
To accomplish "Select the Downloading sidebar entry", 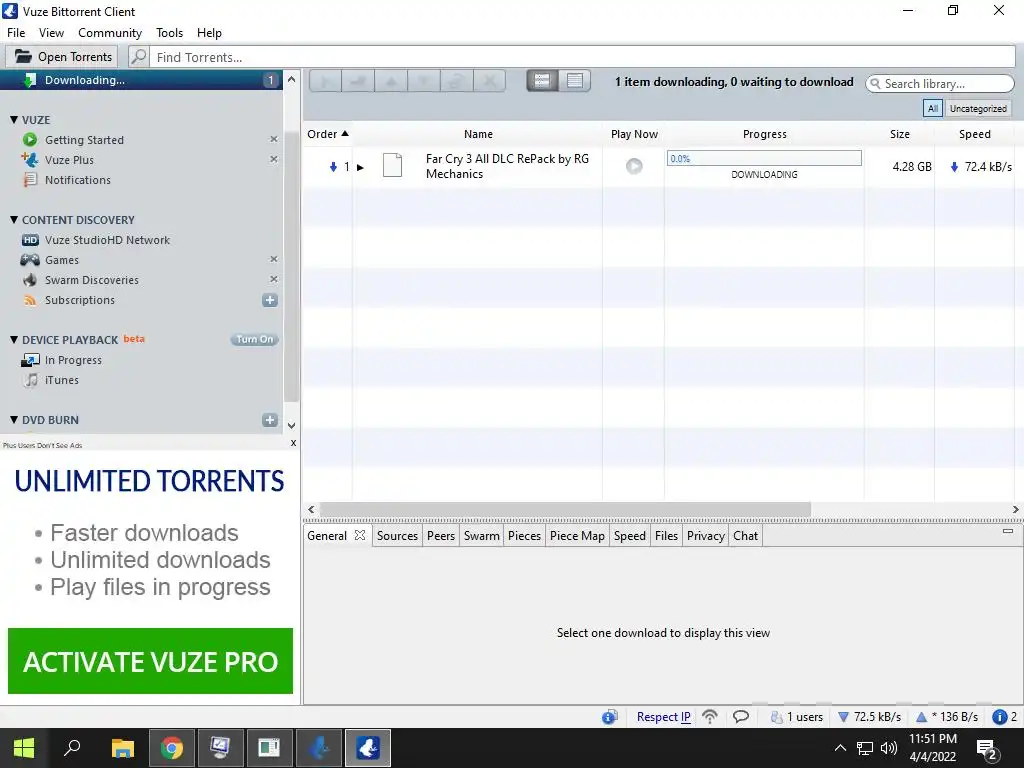I will [141, 80].
